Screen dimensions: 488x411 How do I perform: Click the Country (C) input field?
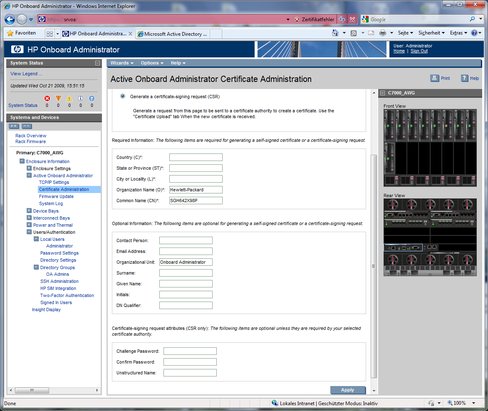[x=196, y=157]
